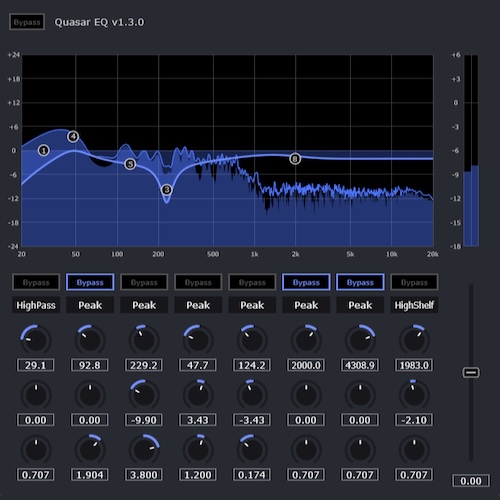Viewport: 500px width, 500px height.
Task: Click the HighPass Q knob above its 0.707 field
Action: pyautogui.click(x=36, y=450)
